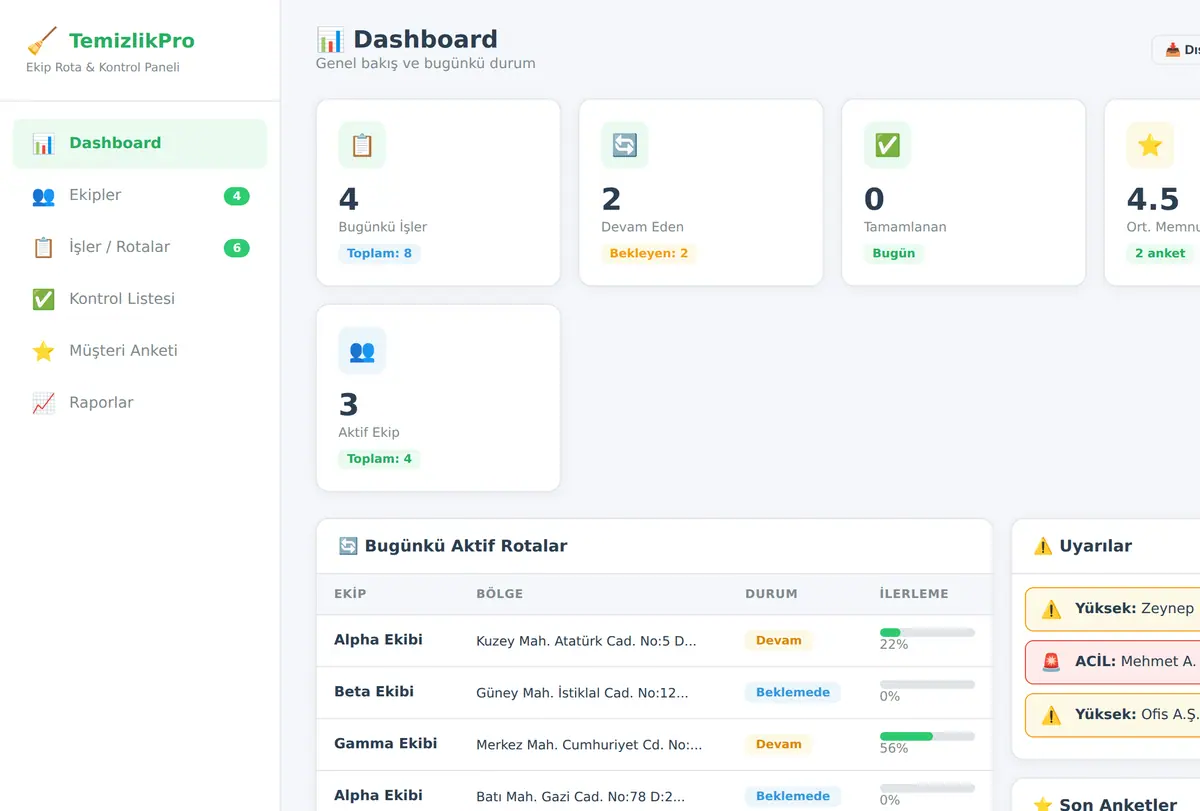Click the checkmark icon on Tamamlanan card
Image resolution: width=1200 pixels, height=811 pixels.
888,145
